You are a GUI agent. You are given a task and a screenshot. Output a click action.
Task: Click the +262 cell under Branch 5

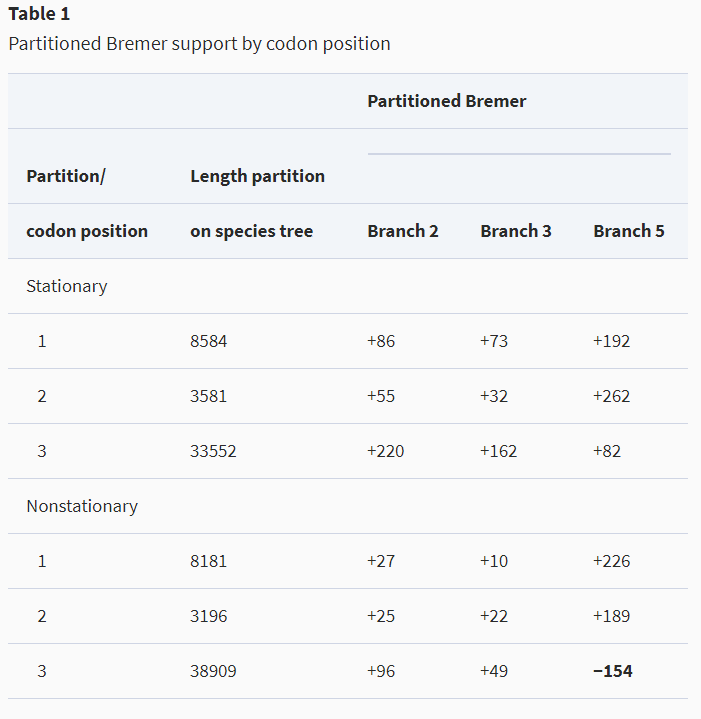tap(611, 396)
